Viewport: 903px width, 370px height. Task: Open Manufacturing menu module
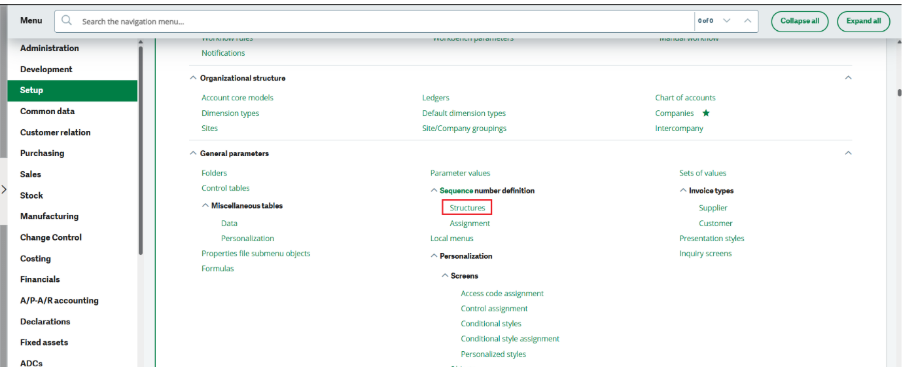pyautogui.click(x=49, y=216)
